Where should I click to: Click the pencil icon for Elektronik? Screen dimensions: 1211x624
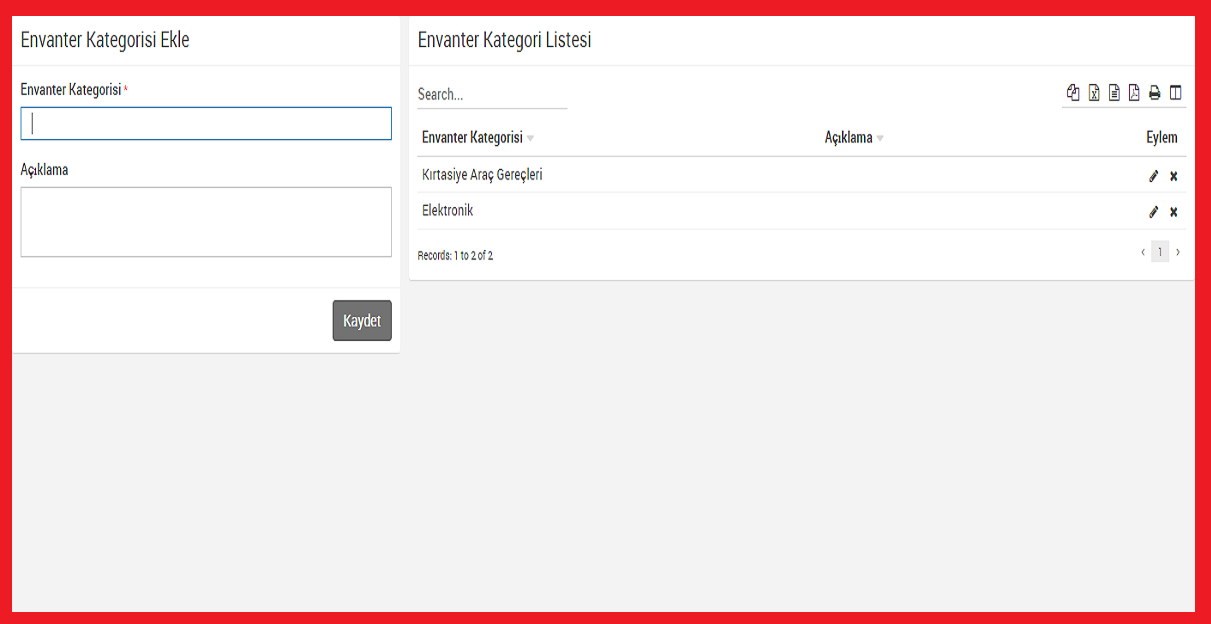pyautogui.click(x=1153, y=212)
